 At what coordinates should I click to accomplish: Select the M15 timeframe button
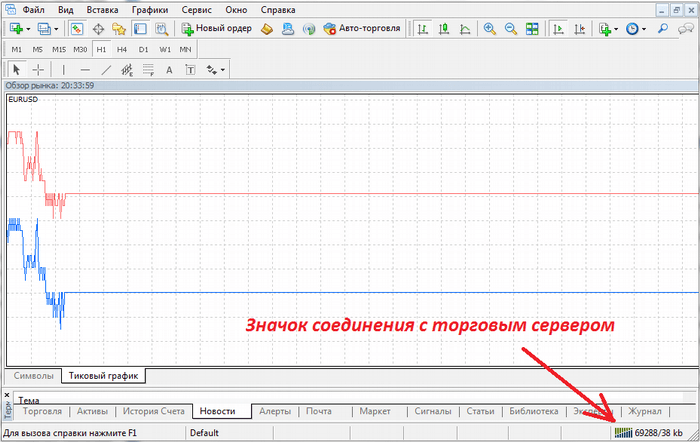60,49
